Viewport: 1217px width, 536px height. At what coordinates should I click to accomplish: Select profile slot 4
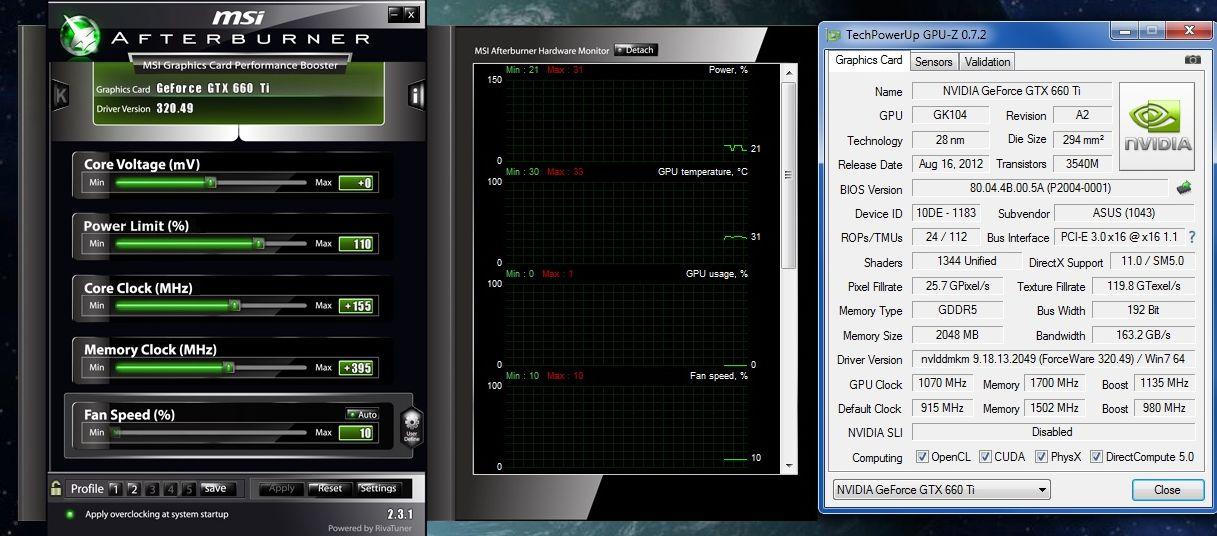pyautogui.click(x=170, y=489)
